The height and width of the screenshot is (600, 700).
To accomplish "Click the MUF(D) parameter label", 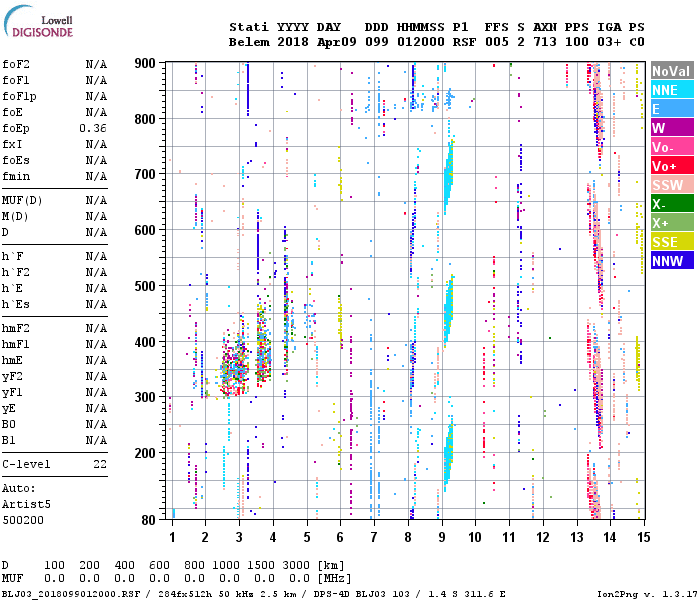I will 22,200.
